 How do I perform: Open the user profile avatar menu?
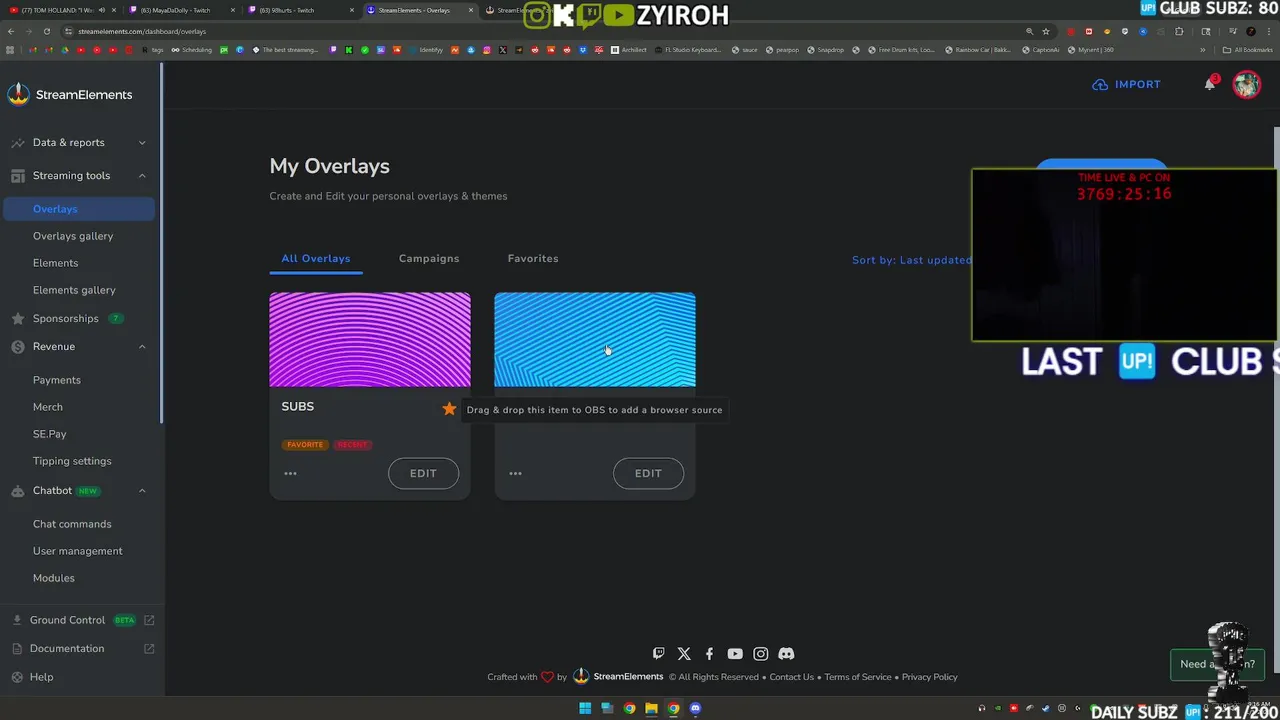tap(1246, 84)
